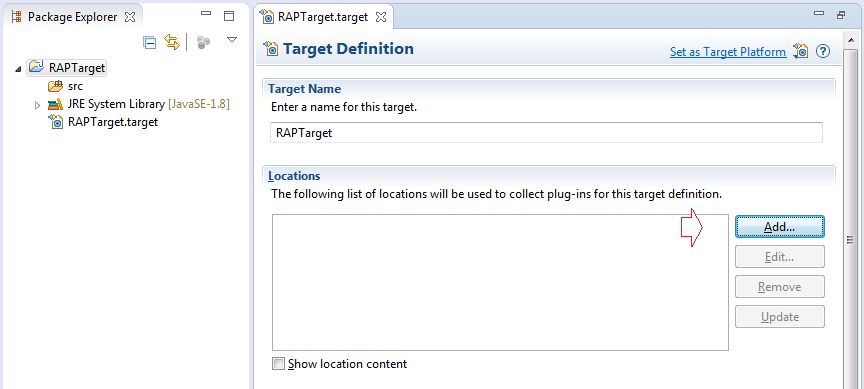Click Set as Target Platform link
The image size is (864, 389).
tap(728, 52)
